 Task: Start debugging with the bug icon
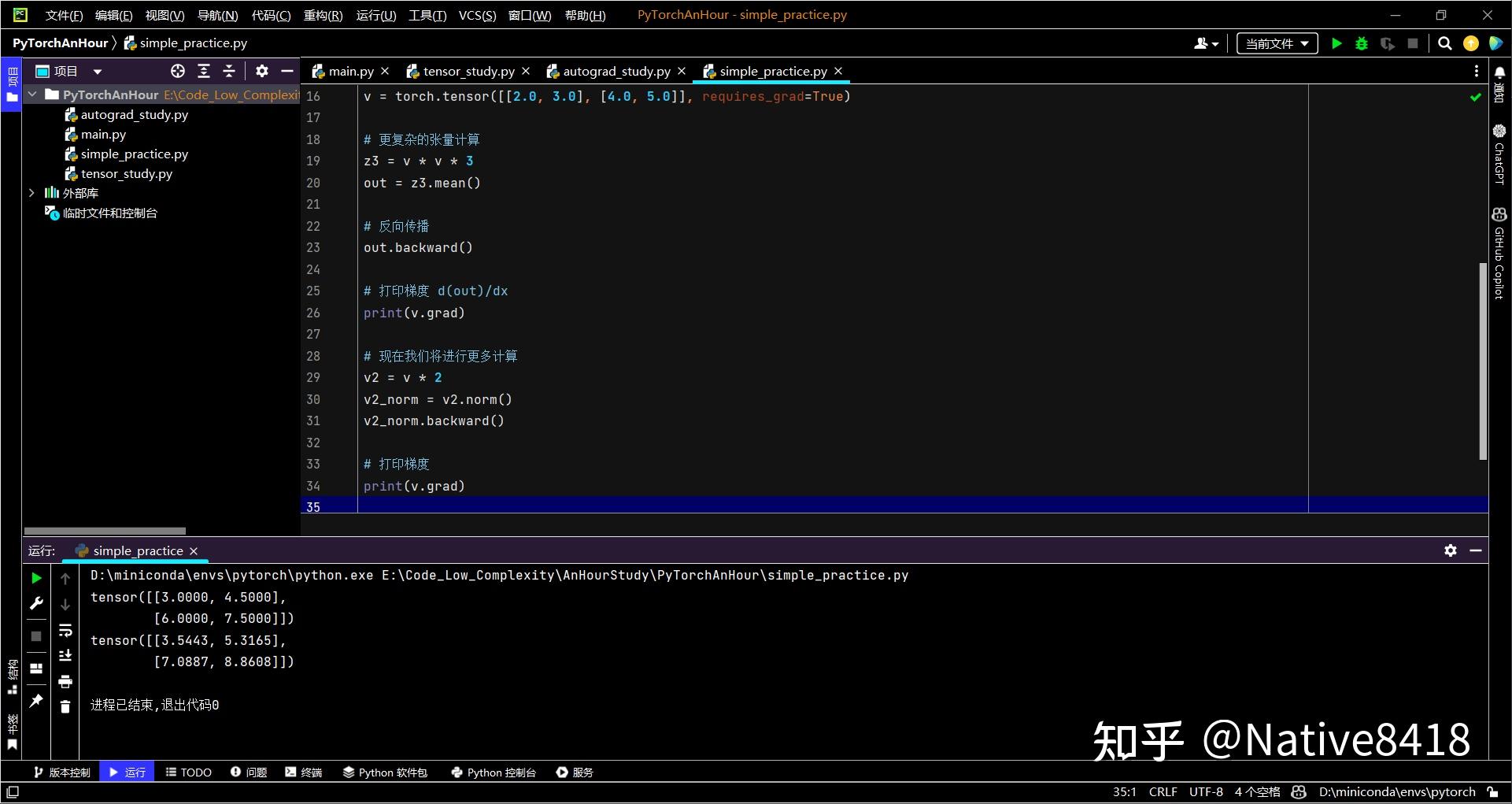tap(1362, 43)
